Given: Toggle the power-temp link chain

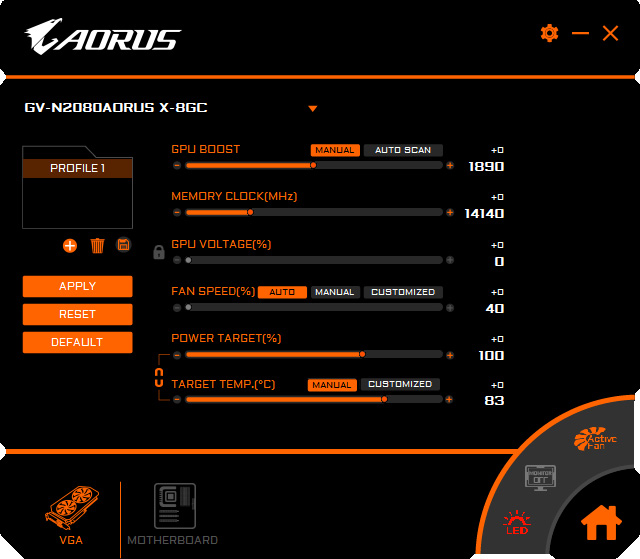Looking at the screenshot, I should tap(159, 377).
